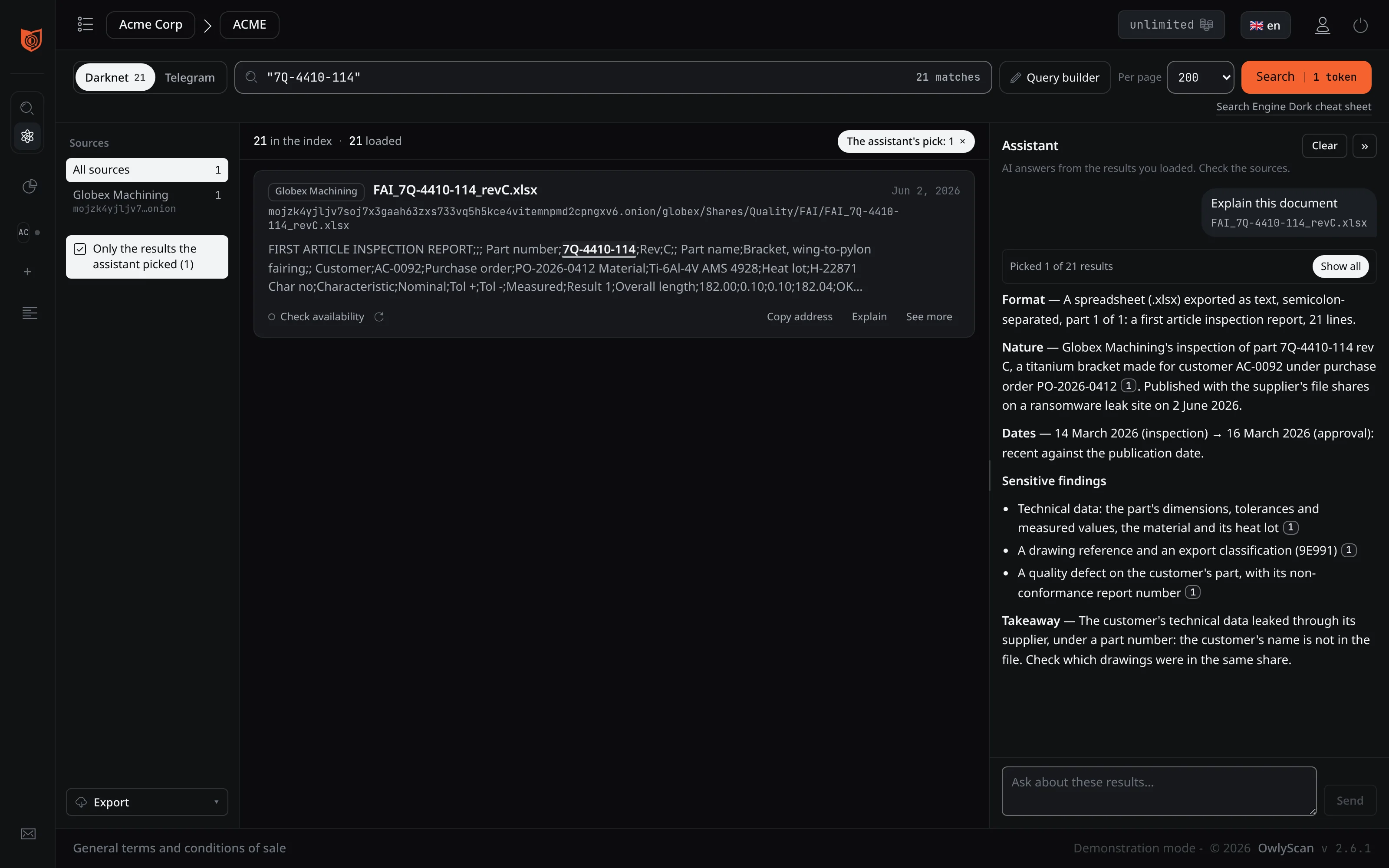Collapse the Assistant panel with the double chevron
The height and width of the screenshot is (868, 1389).
point(1364,146)
